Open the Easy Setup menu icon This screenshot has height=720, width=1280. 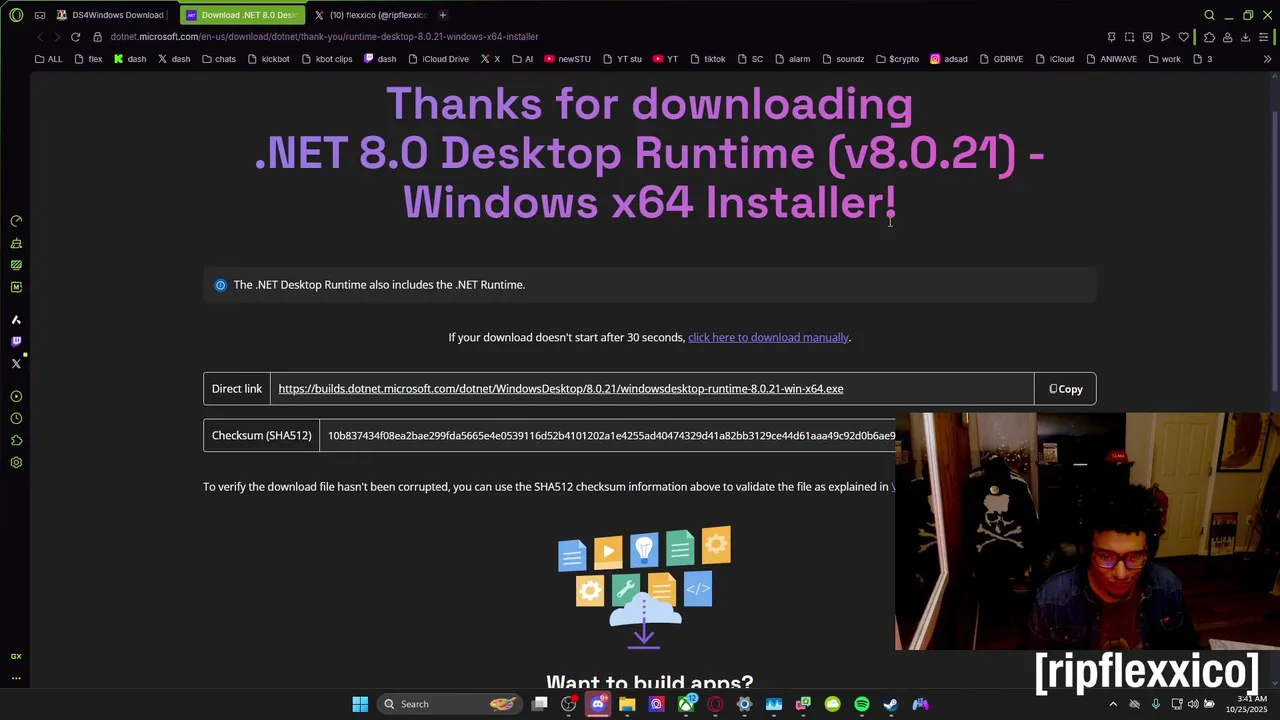1264,37
